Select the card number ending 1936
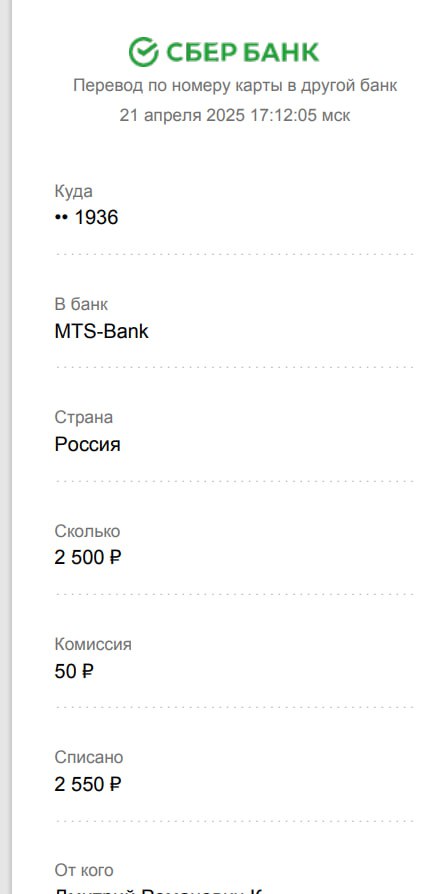Screen dimensions: 445x894 click(x=86, y=217)
